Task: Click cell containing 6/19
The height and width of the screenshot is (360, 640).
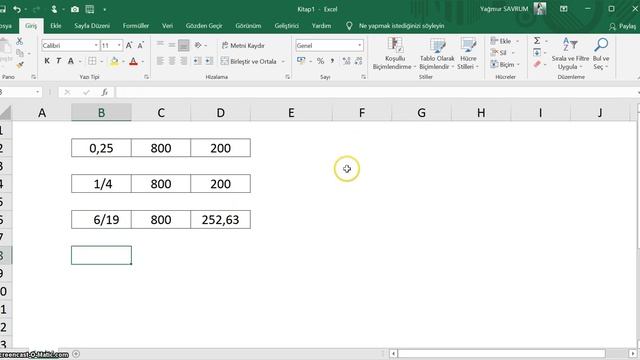Action: click(101, 220)
